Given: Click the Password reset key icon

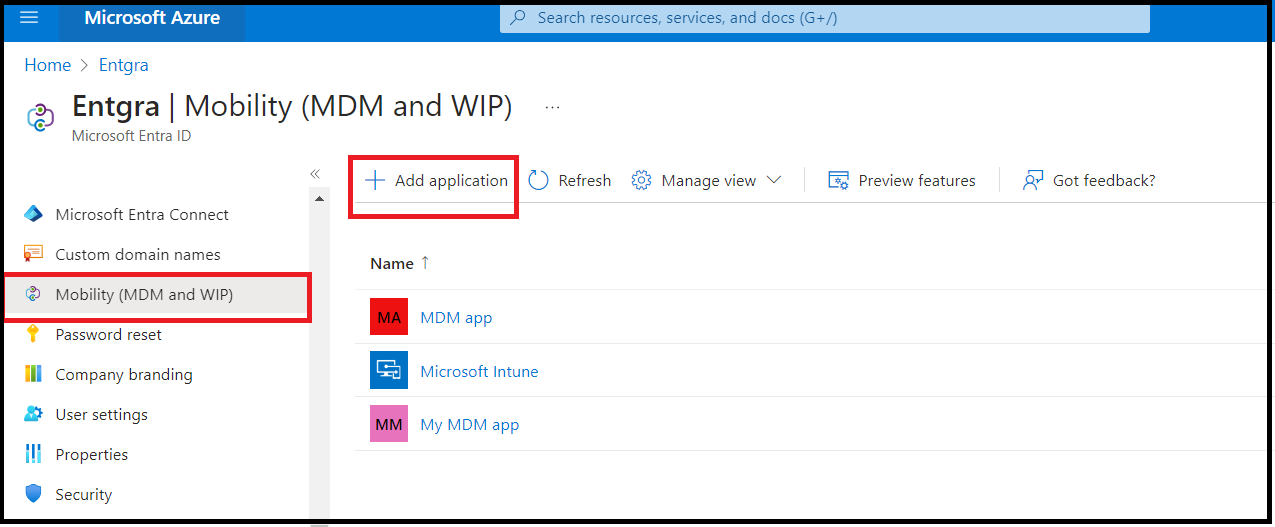Looking at the screenshot, I should pos(33,334).
